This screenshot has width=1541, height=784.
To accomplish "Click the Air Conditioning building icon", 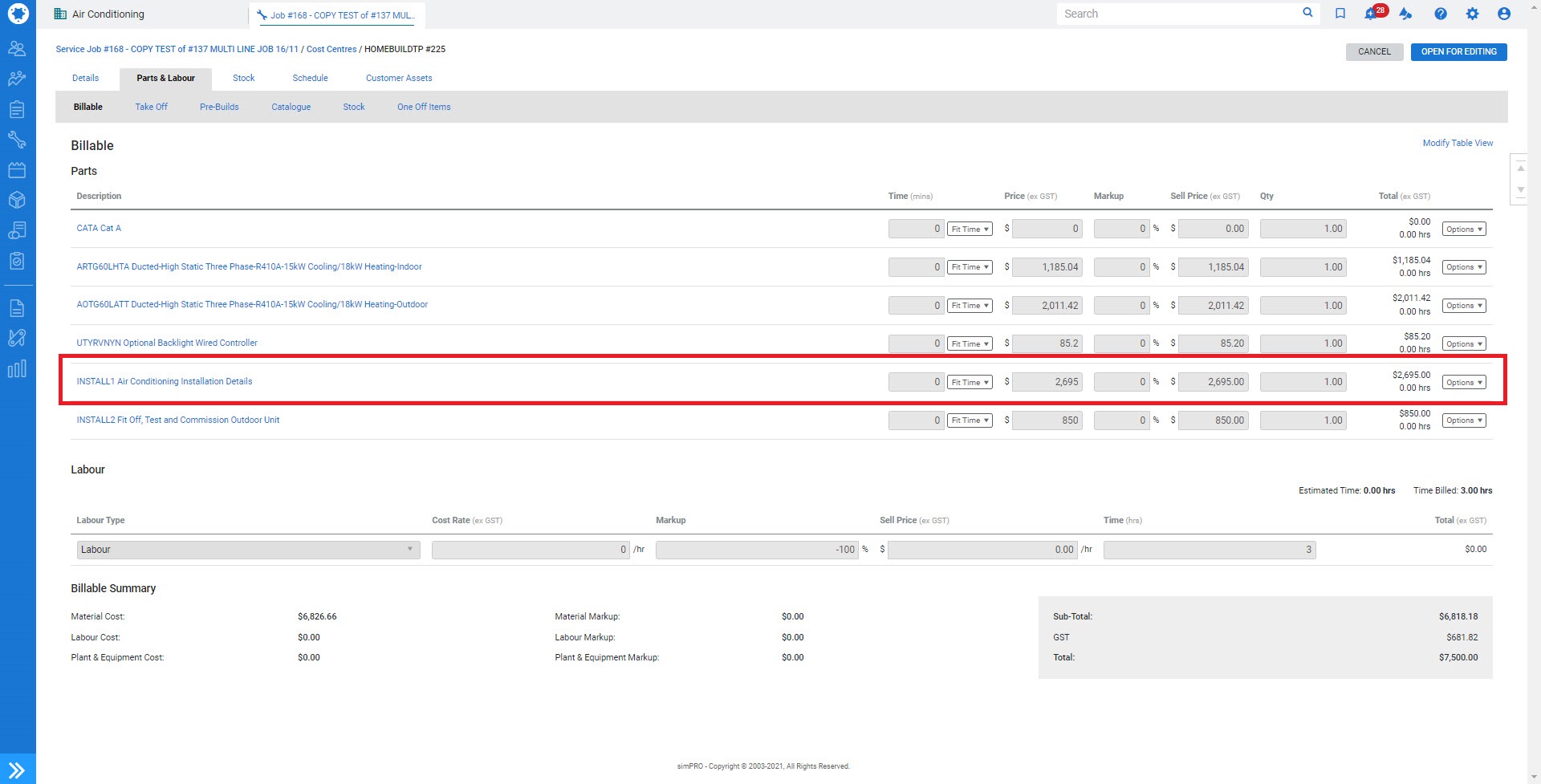I will point(60,14).
